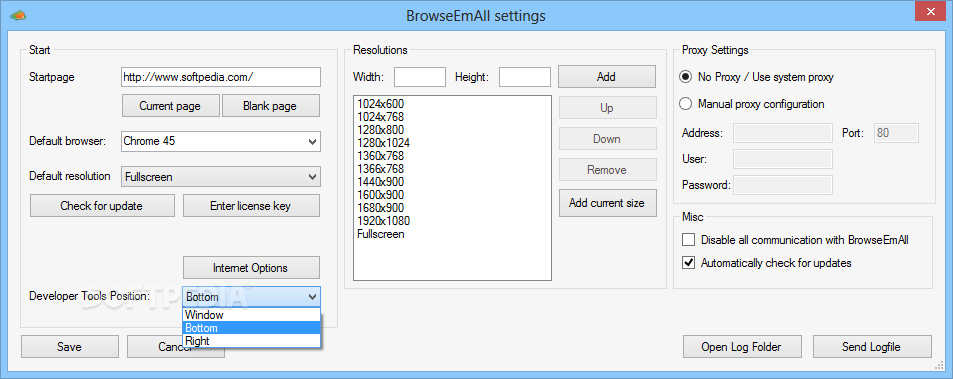Click Send Logfile button

click(872, 347)
